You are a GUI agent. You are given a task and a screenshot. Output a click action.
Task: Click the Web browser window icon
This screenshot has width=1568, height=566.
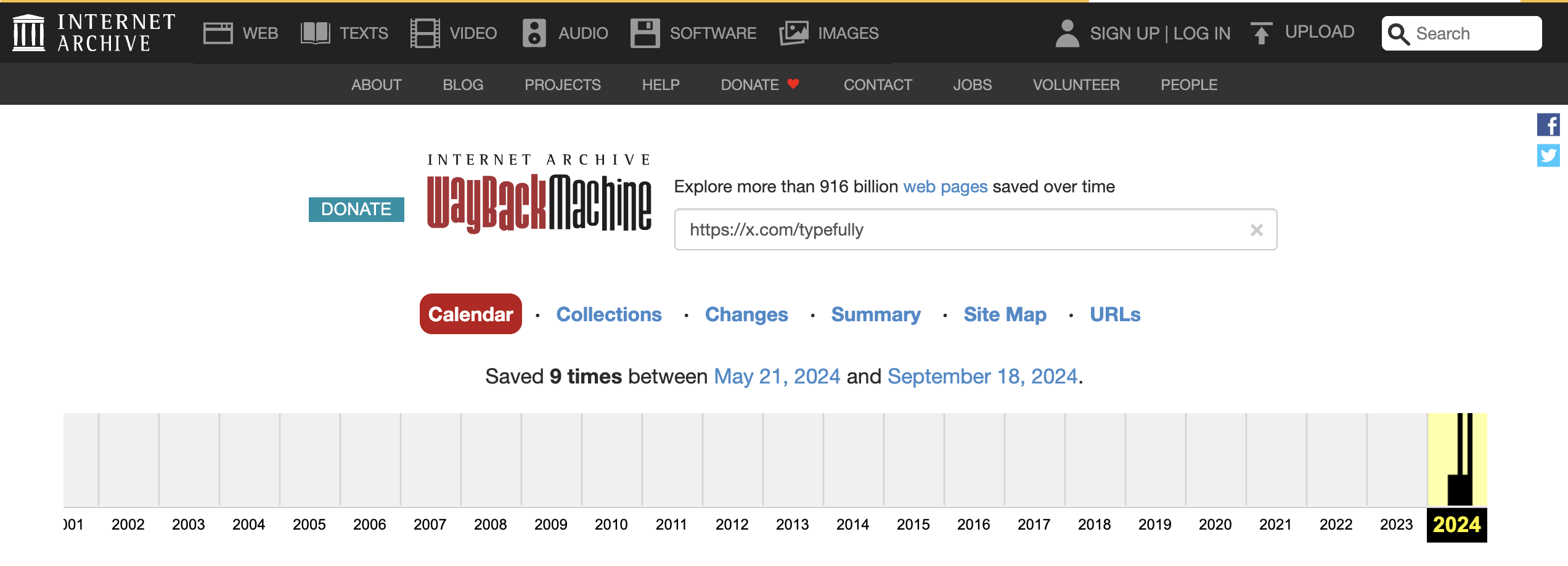218,33
